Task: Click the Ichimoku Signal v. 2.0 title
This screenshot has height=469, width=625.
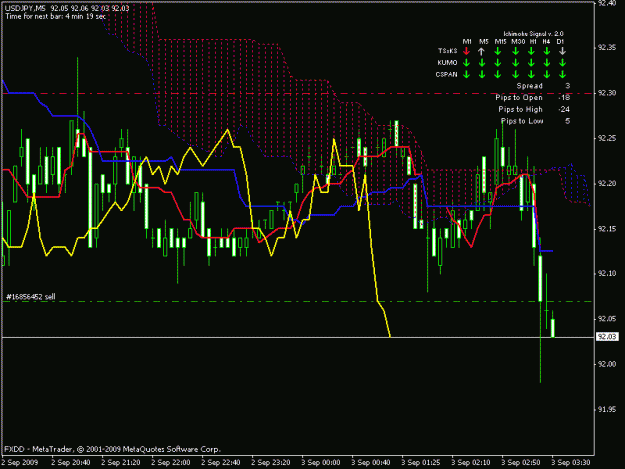Action: [x=533, y=34]
